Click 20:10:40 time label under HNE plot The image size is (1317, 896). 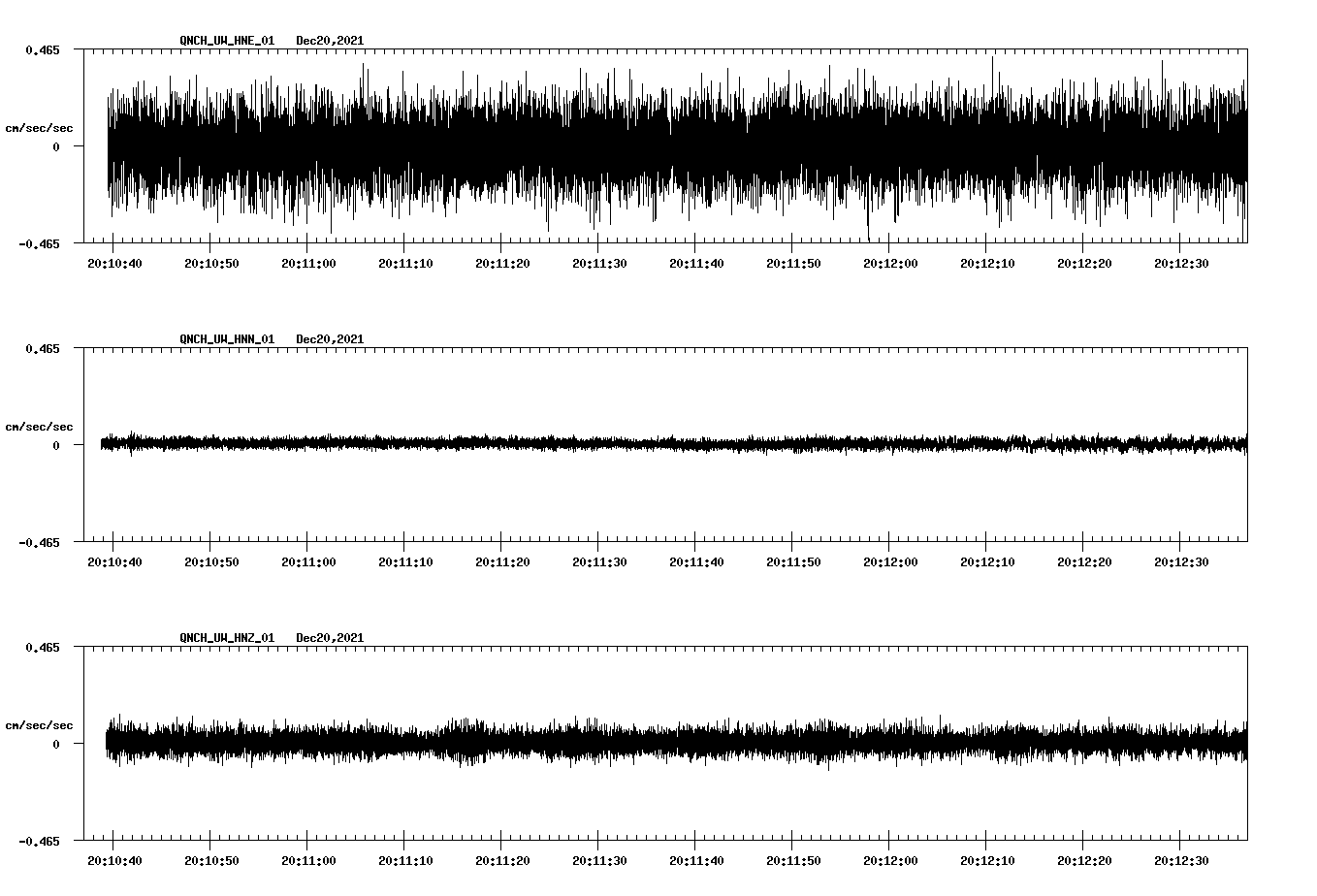[x=114, y=264]
